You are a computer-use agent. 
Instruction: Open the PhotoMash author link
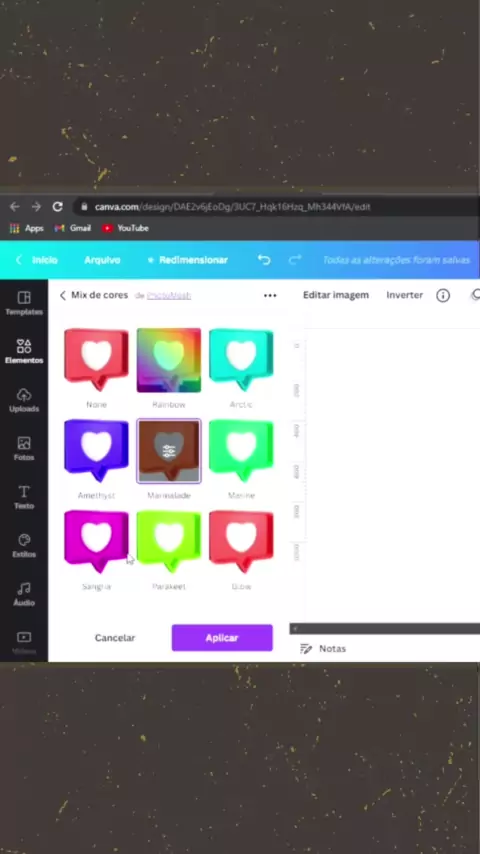pyautogui.click(x=169, y=296)
